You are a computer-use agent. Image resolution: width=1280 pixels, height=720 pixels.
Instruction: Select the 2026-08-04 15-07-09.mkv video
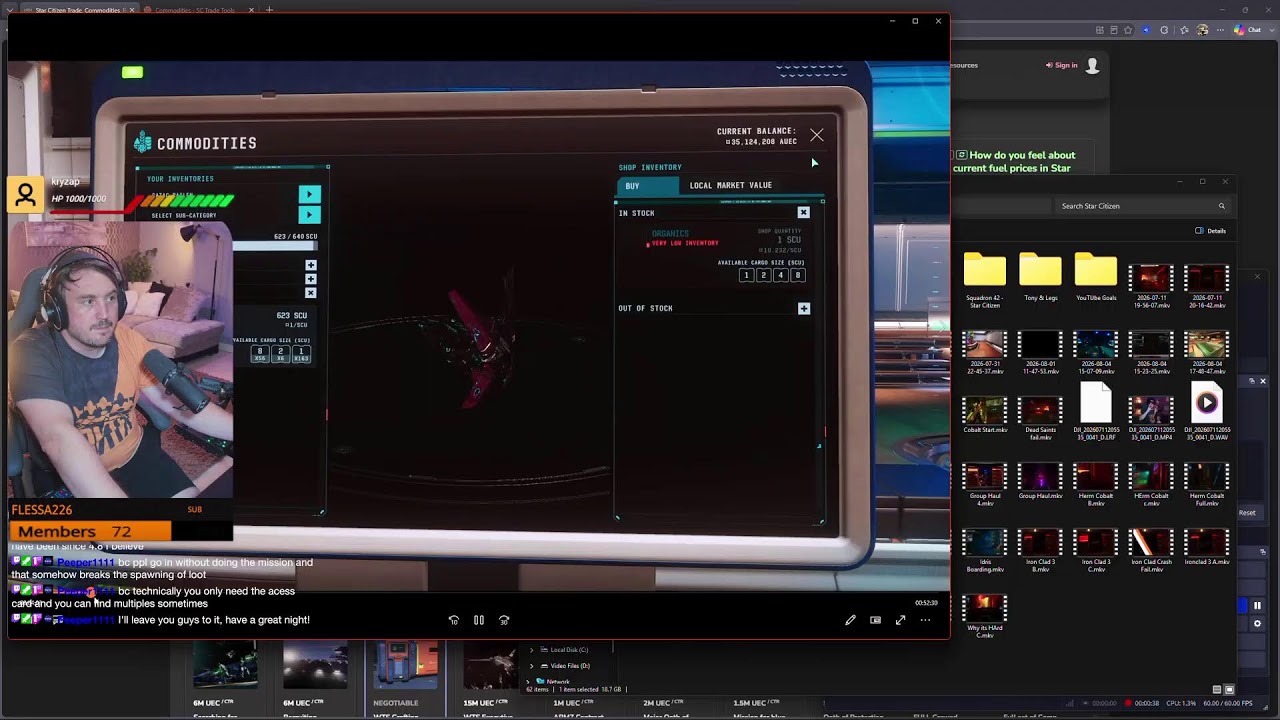(x=1096, y=353)
